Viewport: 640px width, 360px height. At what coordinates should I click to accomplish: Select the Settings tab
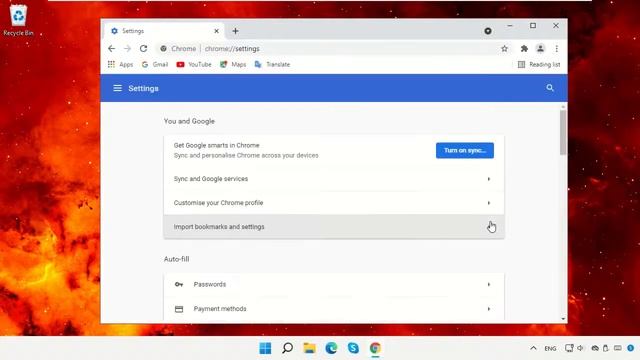point(164,31)
